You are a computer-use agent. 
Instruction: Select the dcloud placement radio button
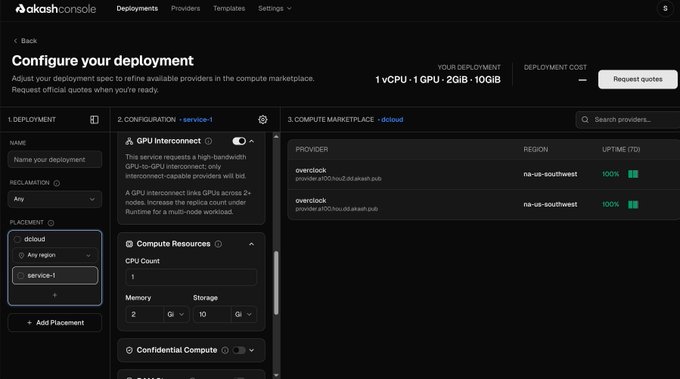(x=17, y=239)
